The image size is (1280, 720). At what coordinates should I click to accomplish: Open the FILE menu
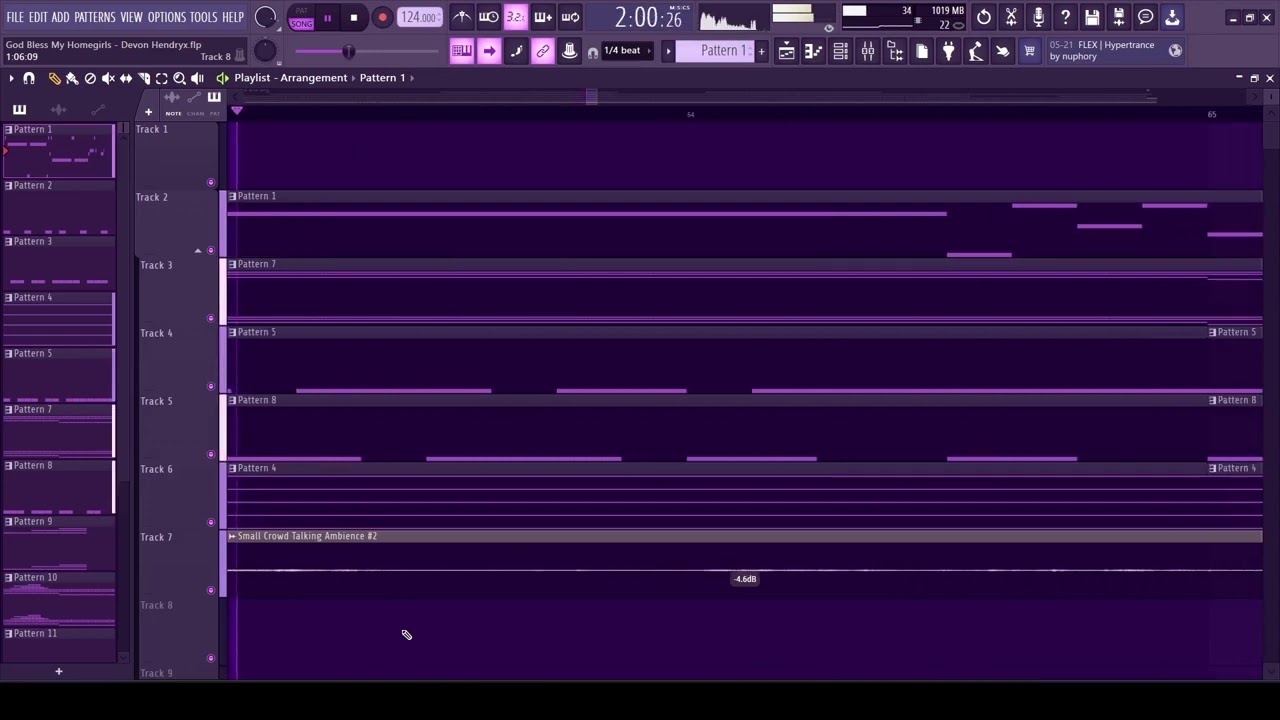click(15, 17)
